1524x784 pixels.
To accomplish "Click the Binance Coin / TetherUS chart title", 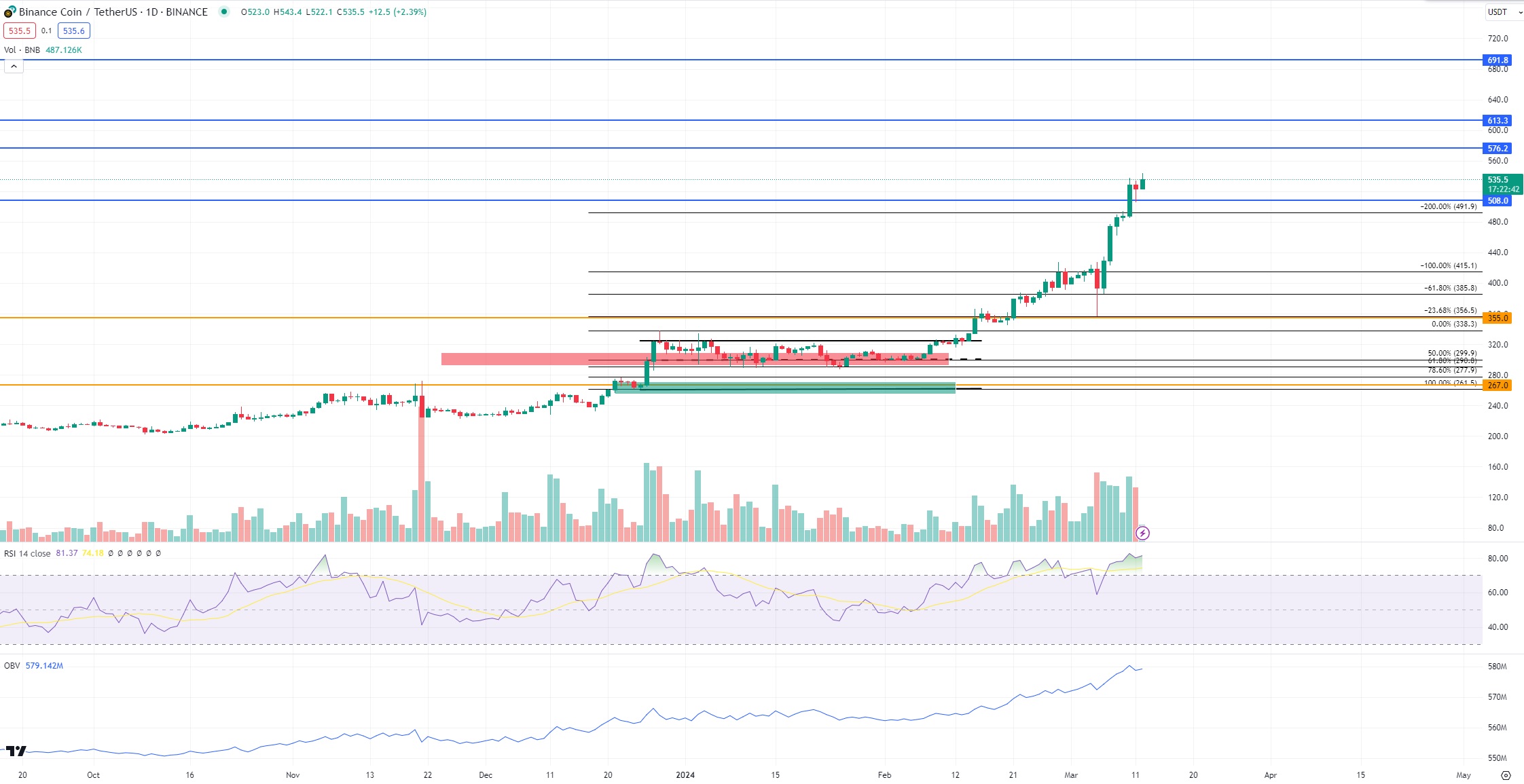I will pyautogui.click(x=113, y=12).
